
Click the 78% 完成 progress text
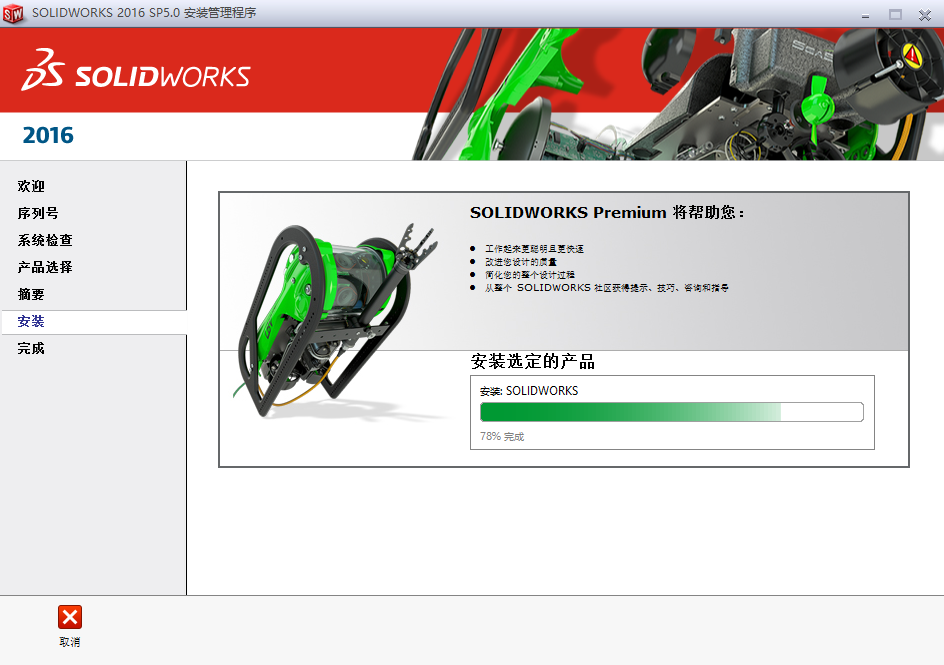tap(503, 435)
